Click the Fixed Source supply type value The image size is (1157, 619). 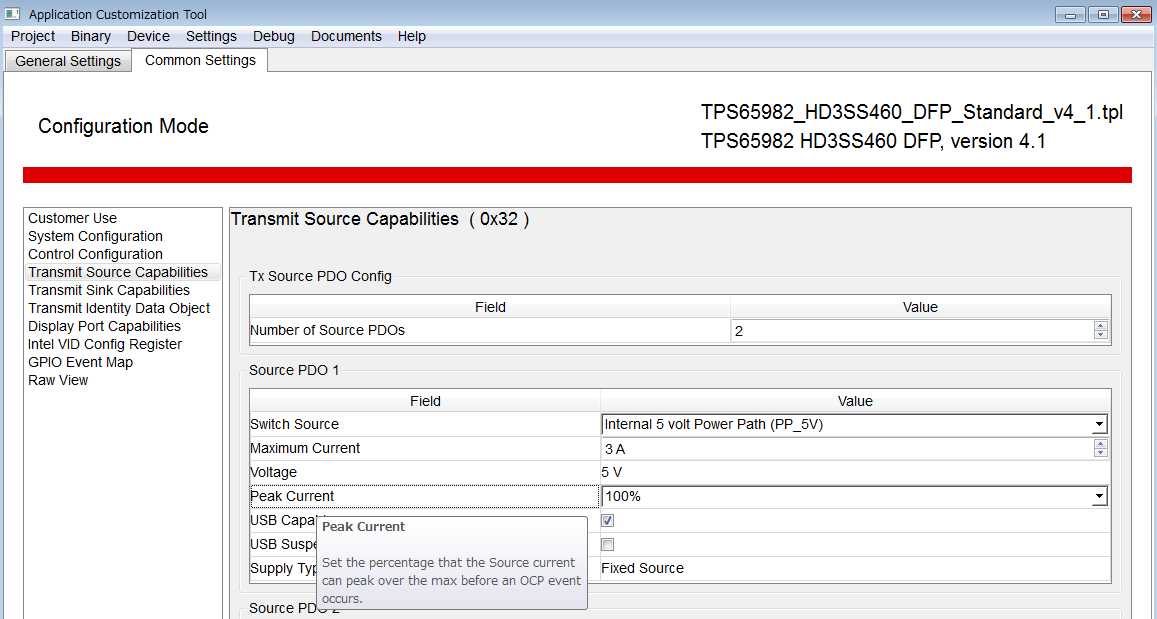coord(643,568)
